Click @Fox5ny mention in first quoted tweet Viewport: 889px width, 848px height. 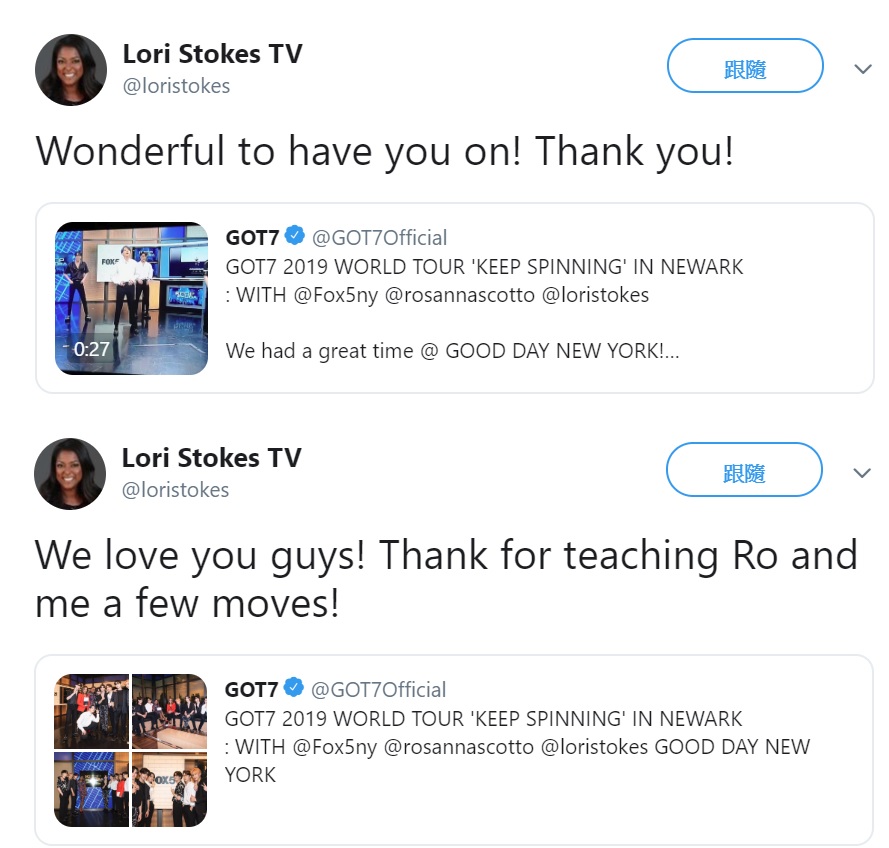336,295
